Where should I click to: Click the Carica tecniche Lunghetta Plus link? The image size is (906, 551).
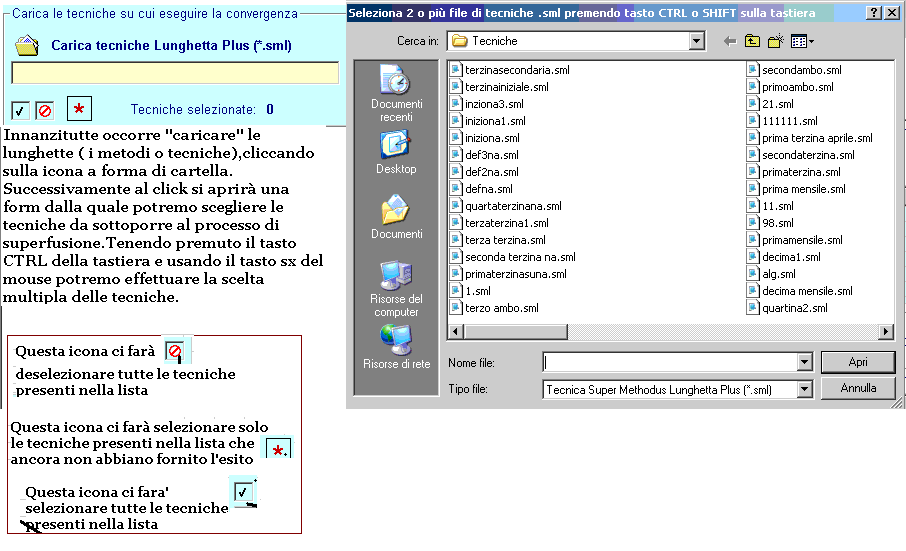pyautogui.click(x=172, y=46)
